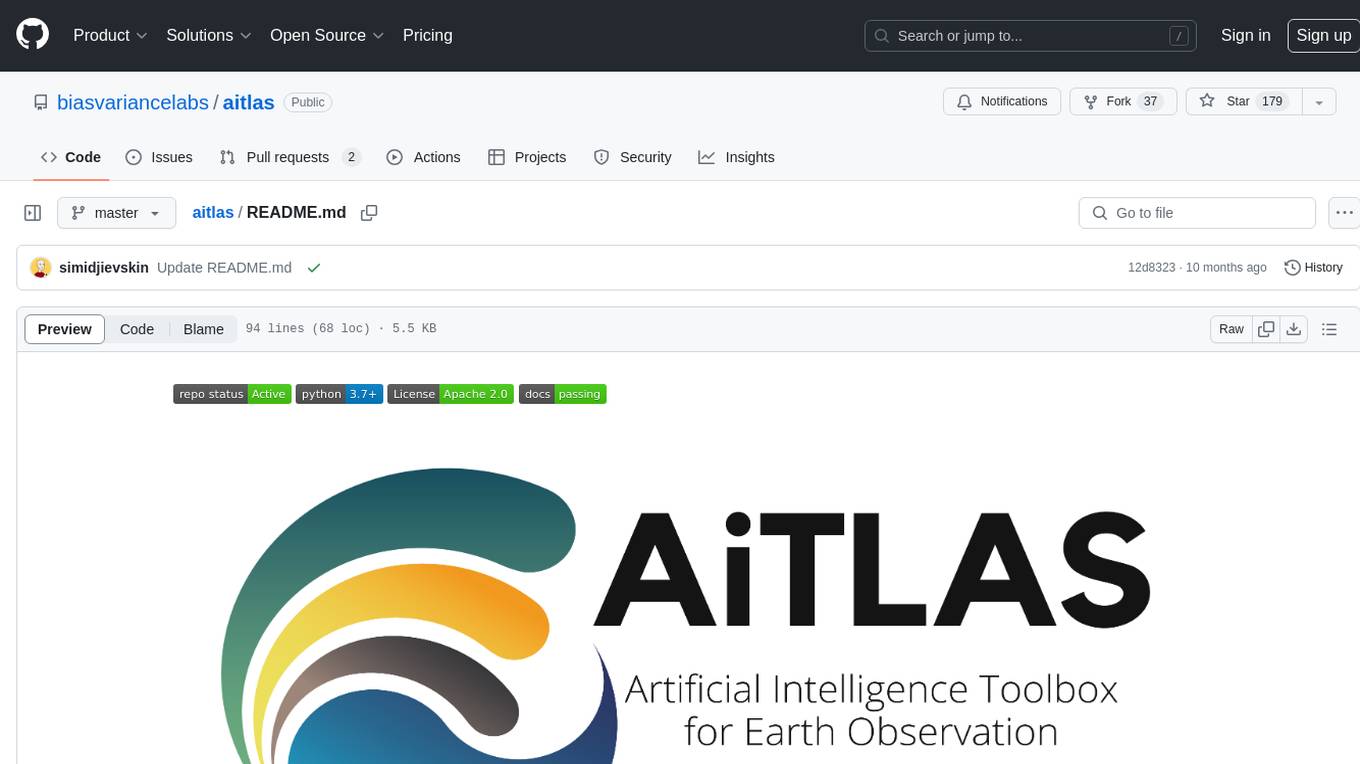Viewport: 1360px width, 764px height.
Task: Click the python 3.7+ badge
Action: (x=339, y=394)
